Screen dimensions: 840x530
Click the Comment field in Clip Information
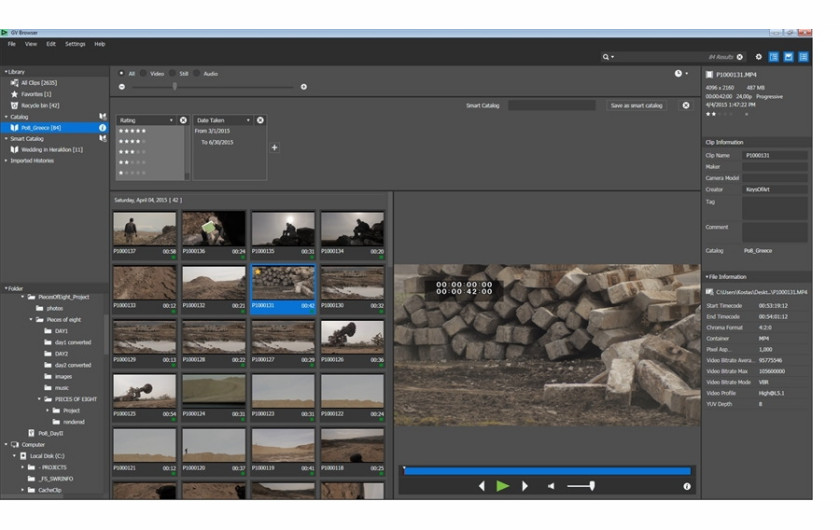point(775,232)
